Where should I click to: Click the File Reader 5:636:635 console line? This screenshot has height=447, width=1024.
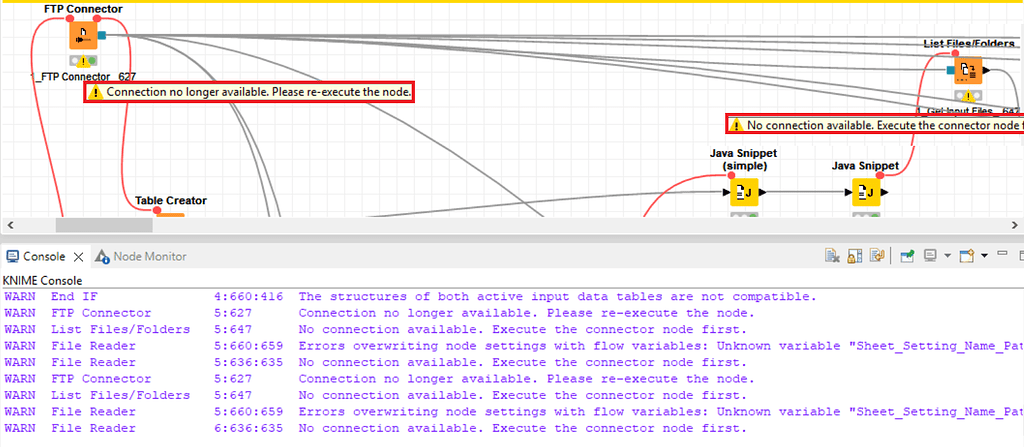(x=375, y=362)
